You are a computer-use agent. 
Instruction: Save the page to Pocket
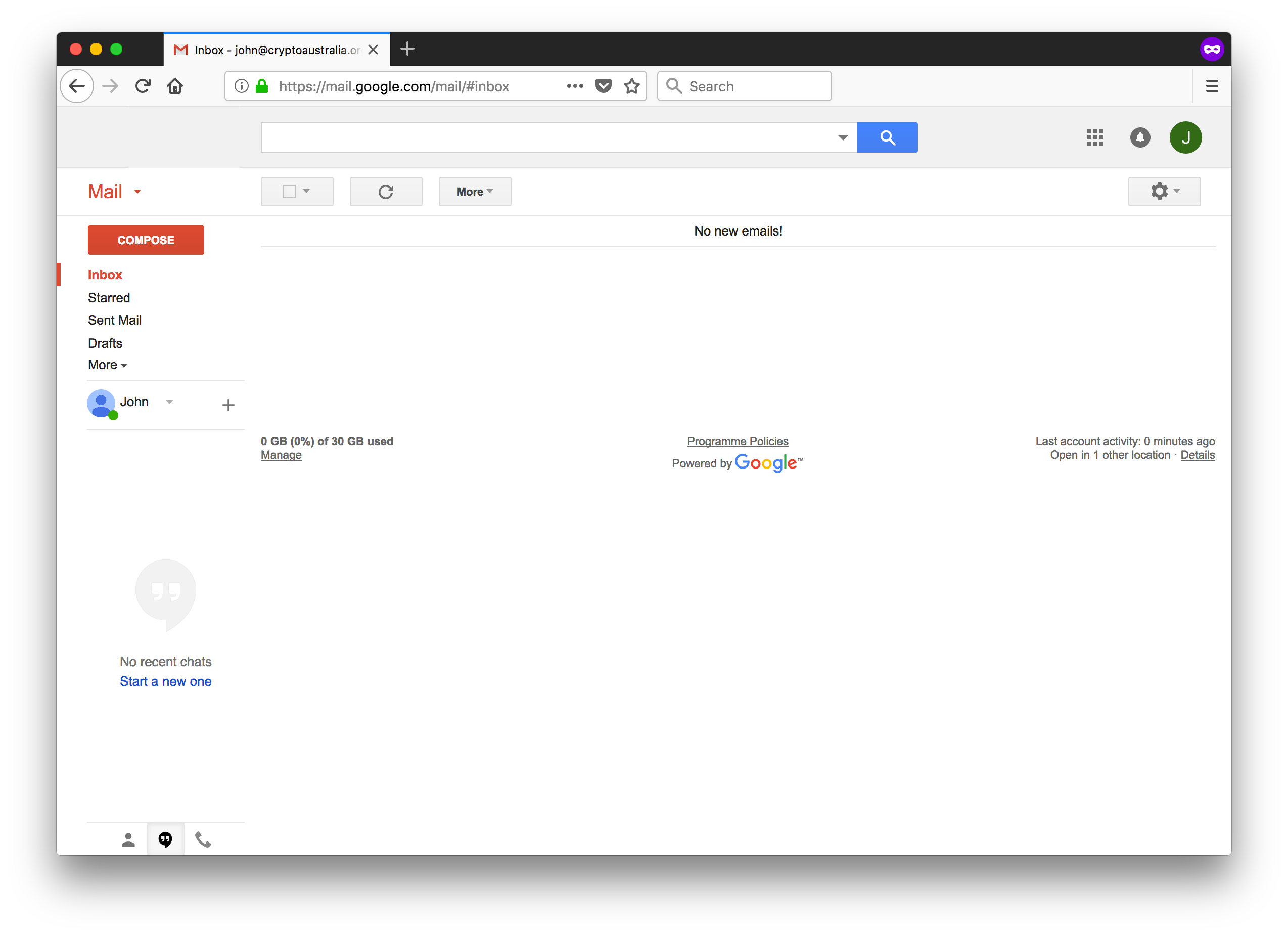[603, 86]
